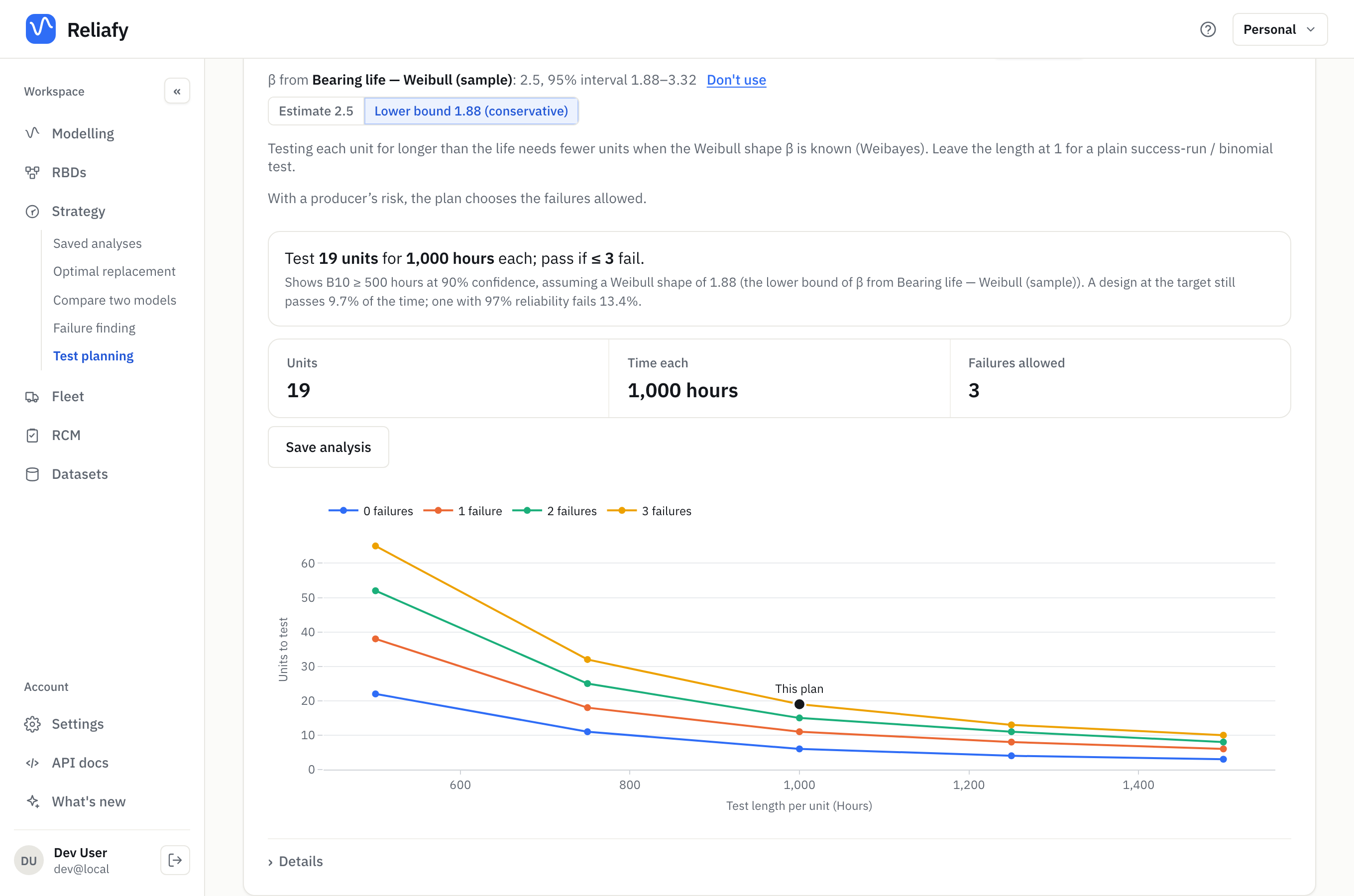Image resolution: width=1354 pixels, height=896 pixels.
Task: Click the Datasets cylinder icon
Action: click(32, 474)
